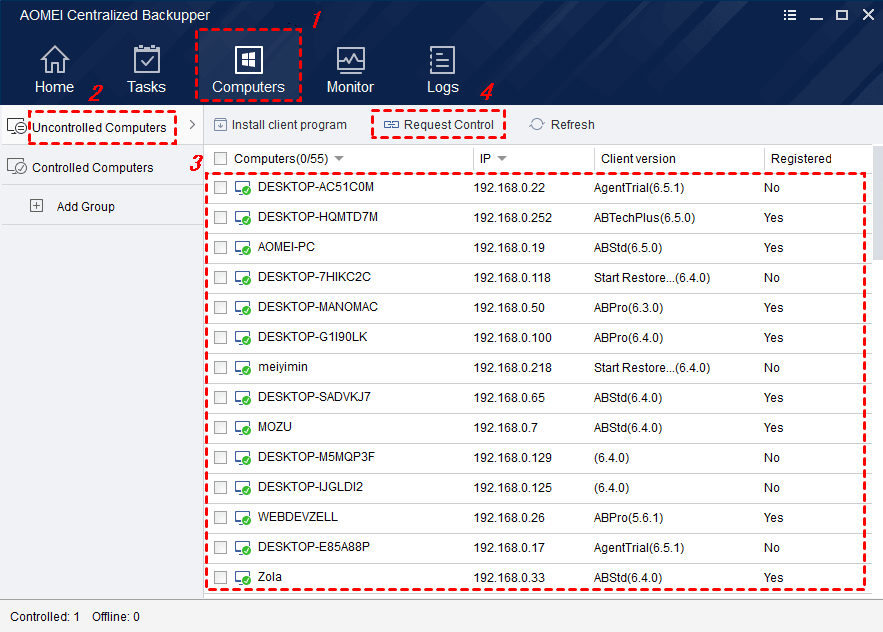Viewport: 883px width, 632px height.
Task: Click the computer icon for DESKTOP-G1I90LK
Action: pyautogui.click(x=243, y=338)
